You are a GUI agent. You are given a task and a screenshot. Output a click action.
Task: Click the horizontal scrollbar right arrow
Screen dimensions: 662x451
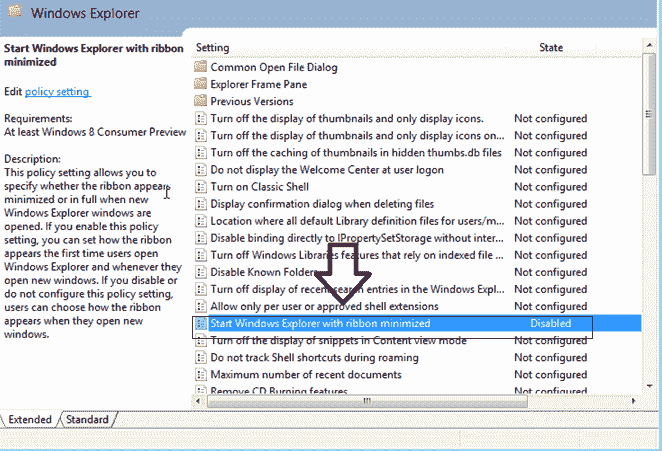(633, 401)
